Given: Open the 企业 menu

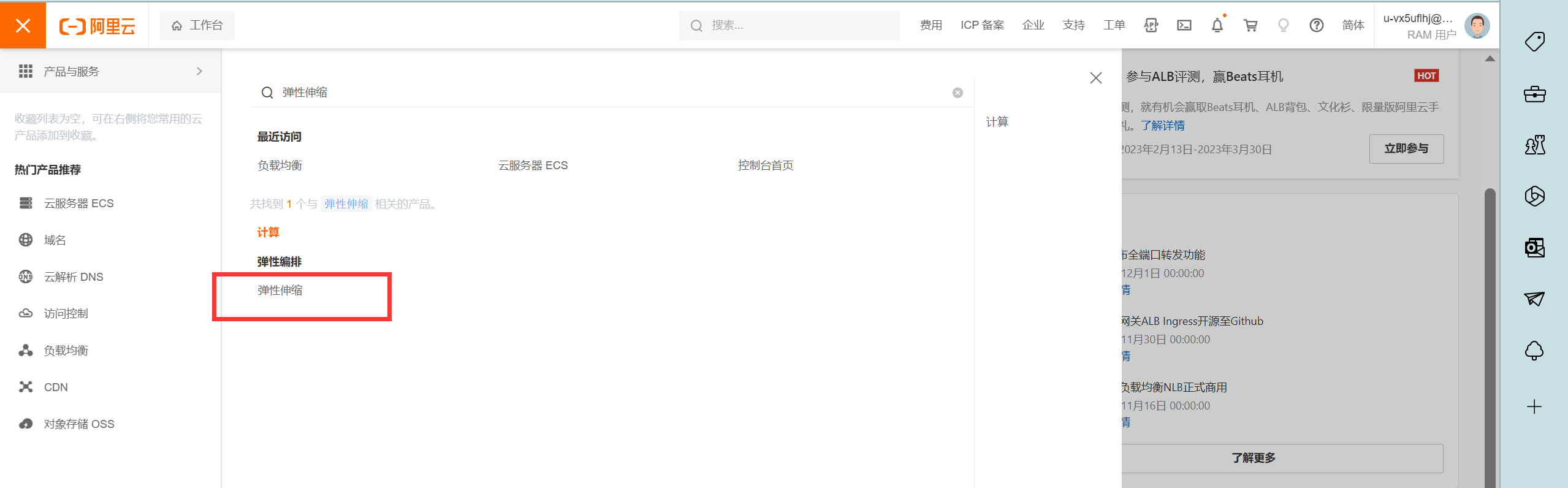Looking at the screenshot, I should (x=1033, y=25).
